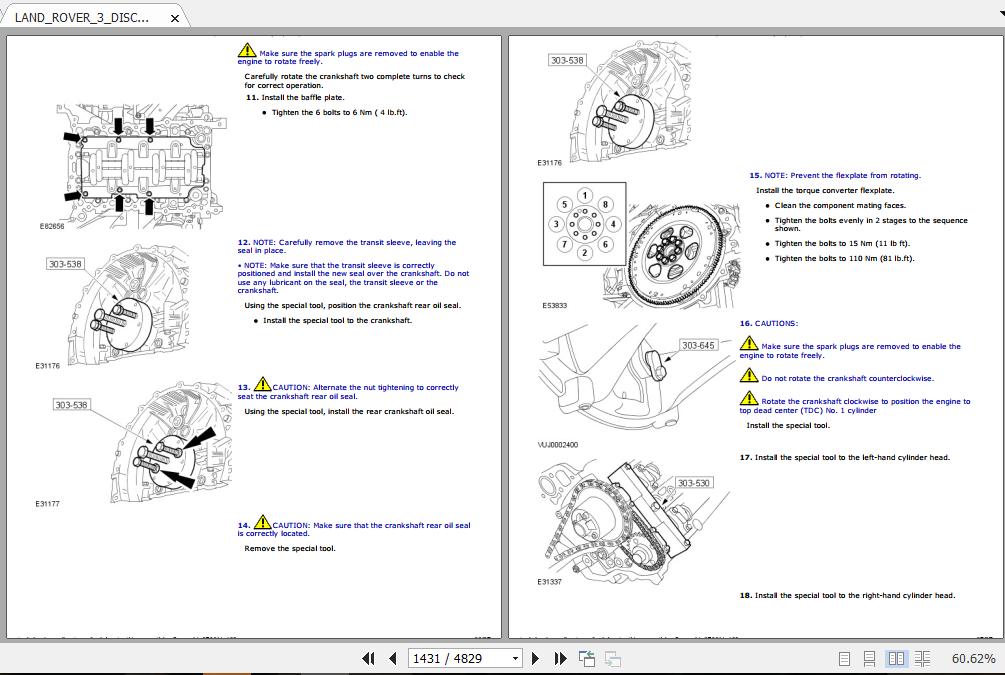Viewport: 1005px width, 675px height.
Task: Go to the previous page
Action: click(x=392, y=658)
